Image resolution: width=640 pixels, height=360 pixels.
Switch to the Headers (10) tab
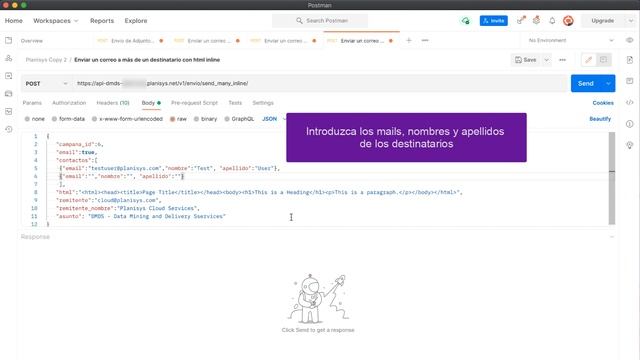(113, 103)
